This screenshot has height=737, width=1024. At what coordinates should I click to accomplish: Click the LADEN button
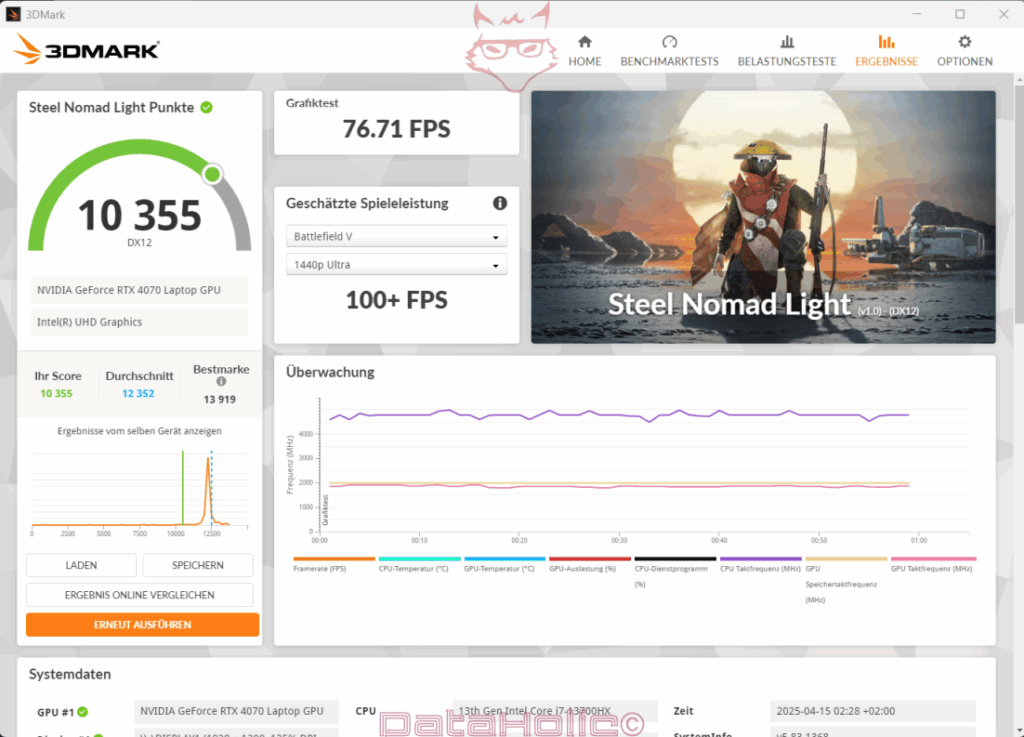coord(81,565)
